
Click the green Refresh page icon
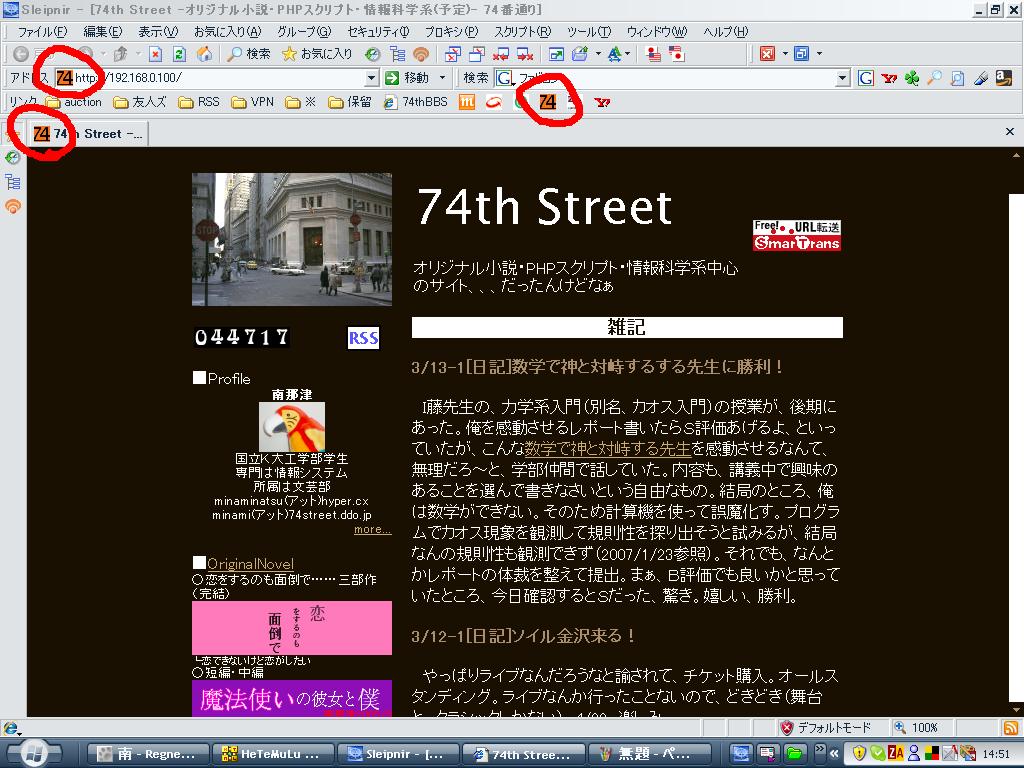(x=179, y=53)
